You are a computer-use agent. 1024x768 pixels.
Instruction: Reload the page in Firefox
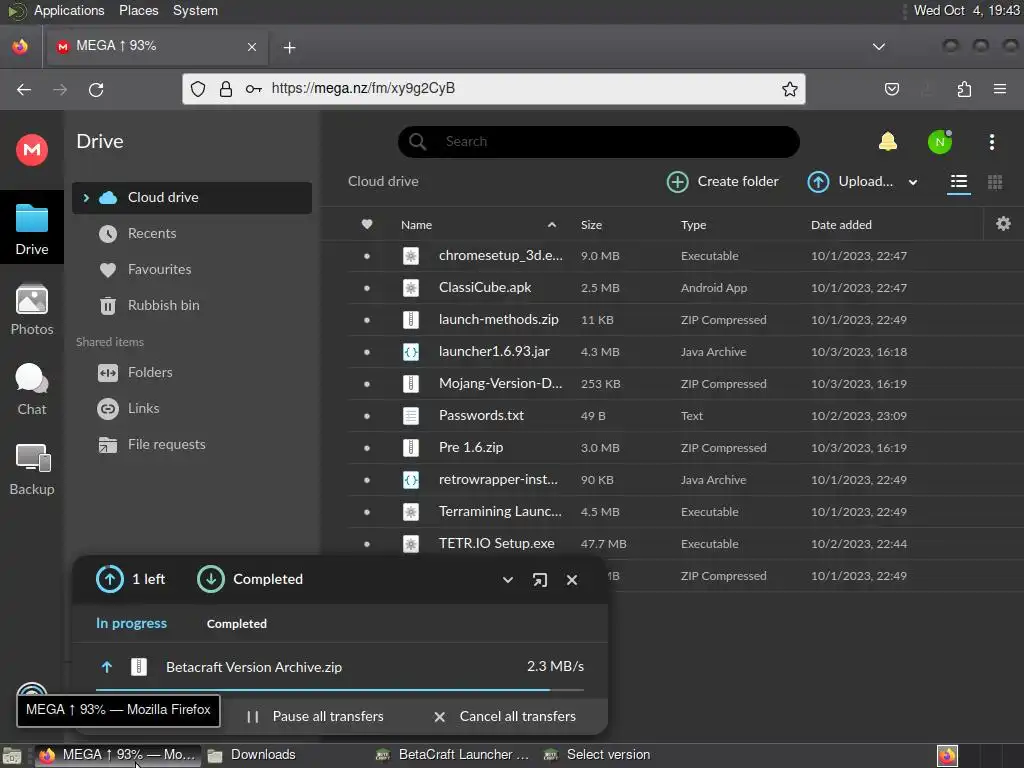(96, 89)
